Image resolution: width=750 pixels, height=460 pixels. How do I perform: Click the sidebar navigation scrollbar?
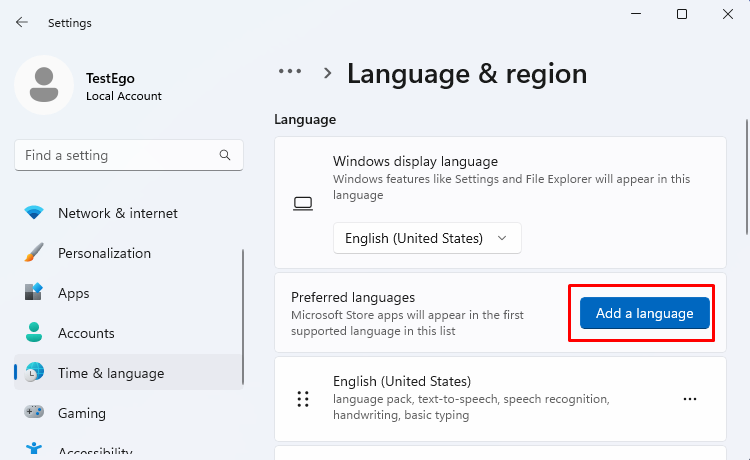243,317
